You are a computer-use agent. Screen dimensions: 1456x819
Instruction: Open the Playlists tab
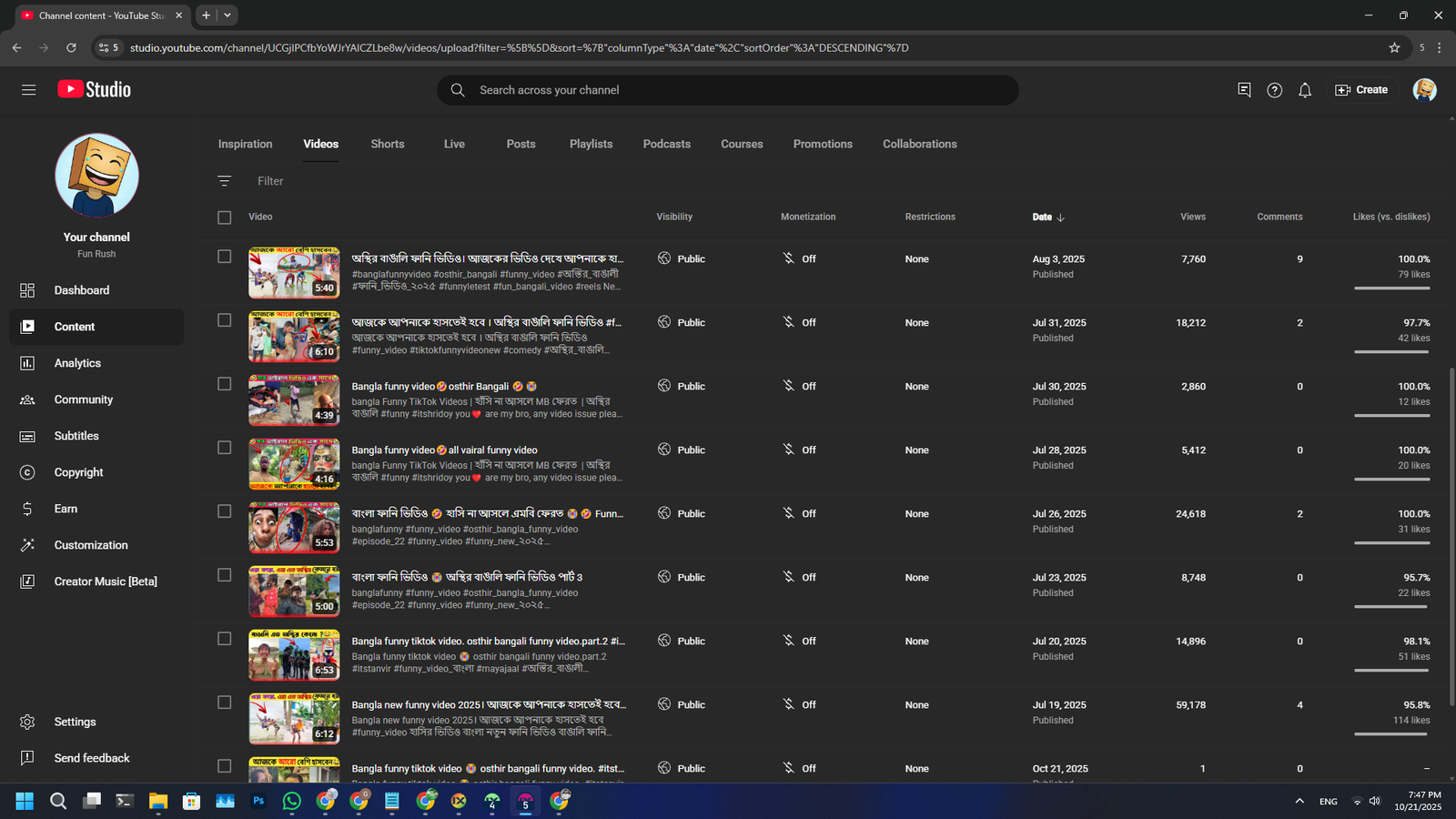point(591,144)
